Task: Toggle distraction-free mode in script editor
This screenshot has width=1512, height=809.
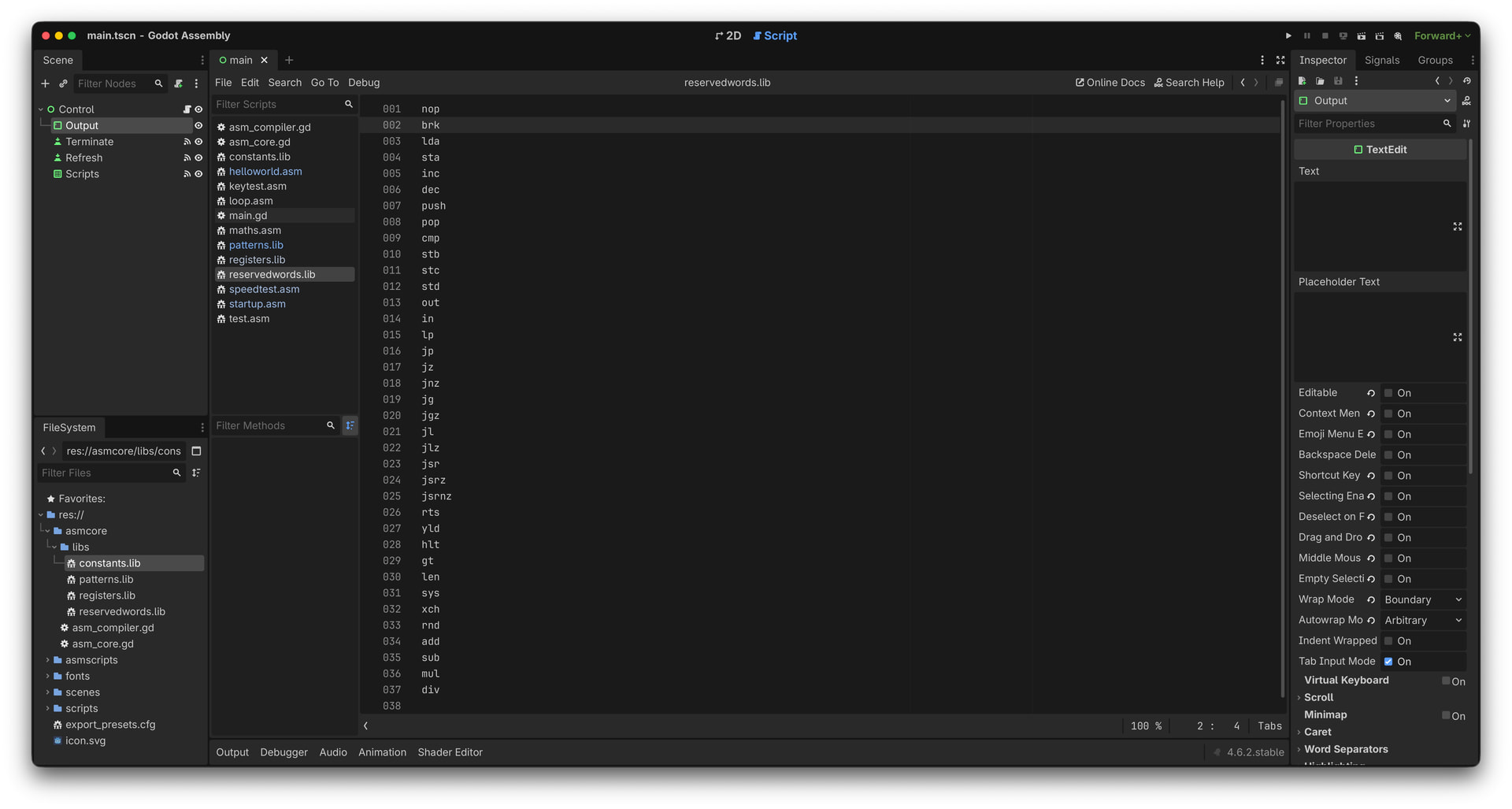Action: click(x=1280, y=61)
